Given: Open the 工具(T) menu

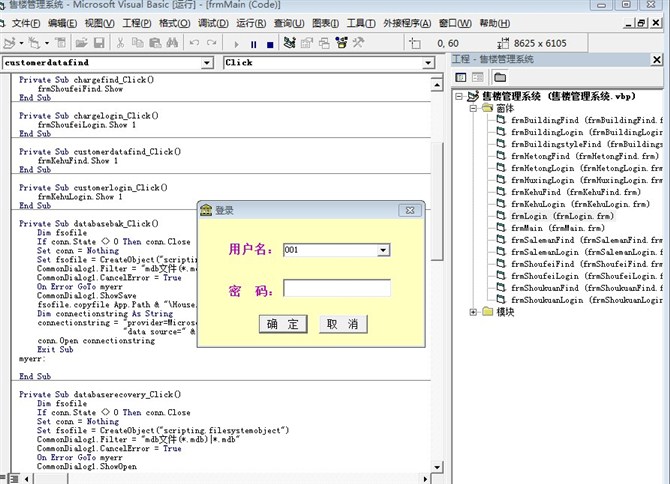Looking at the screenshot, I should pos(361,23).
